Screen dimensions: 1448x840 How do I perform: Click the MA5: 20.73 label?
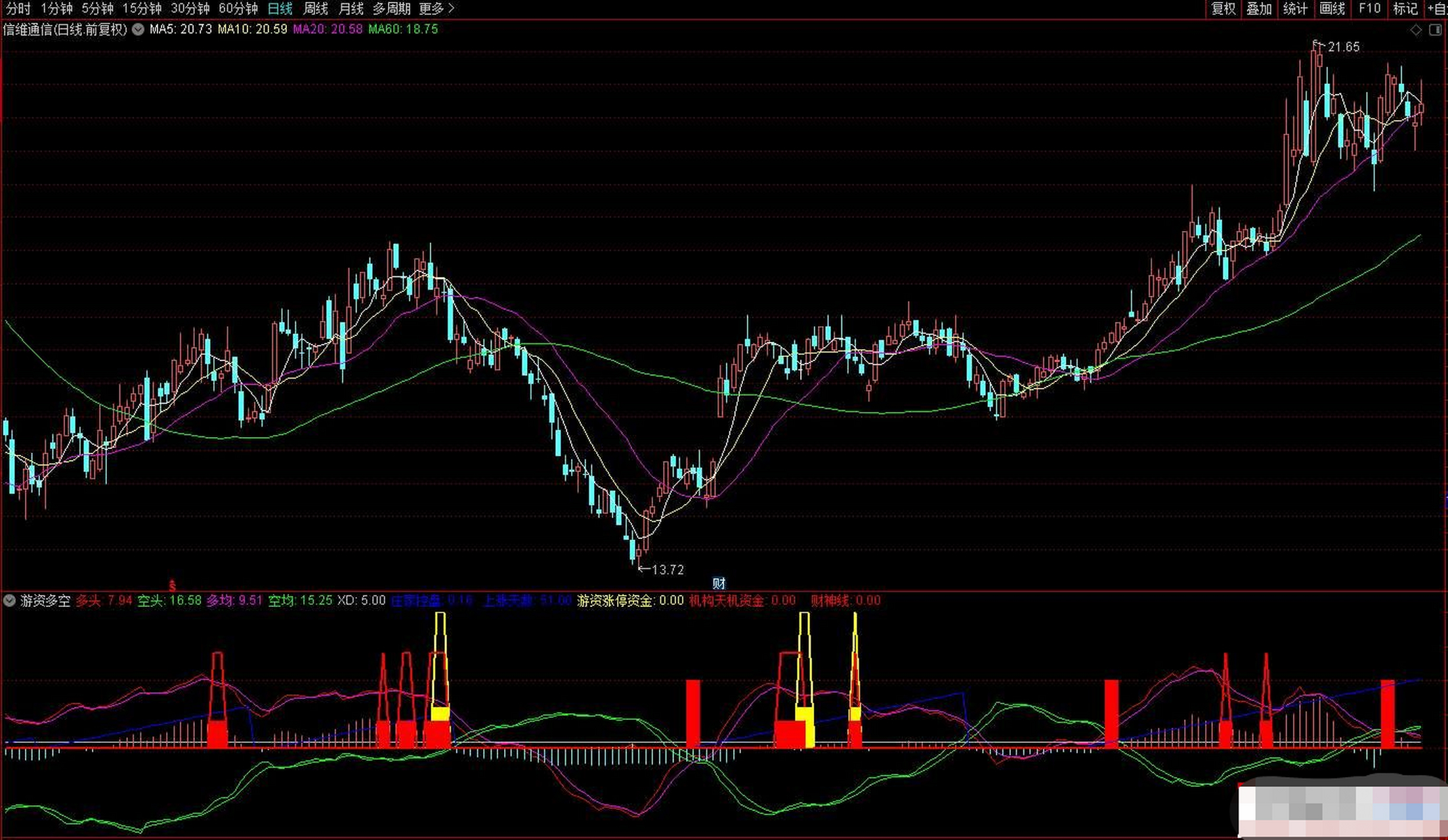181,30
